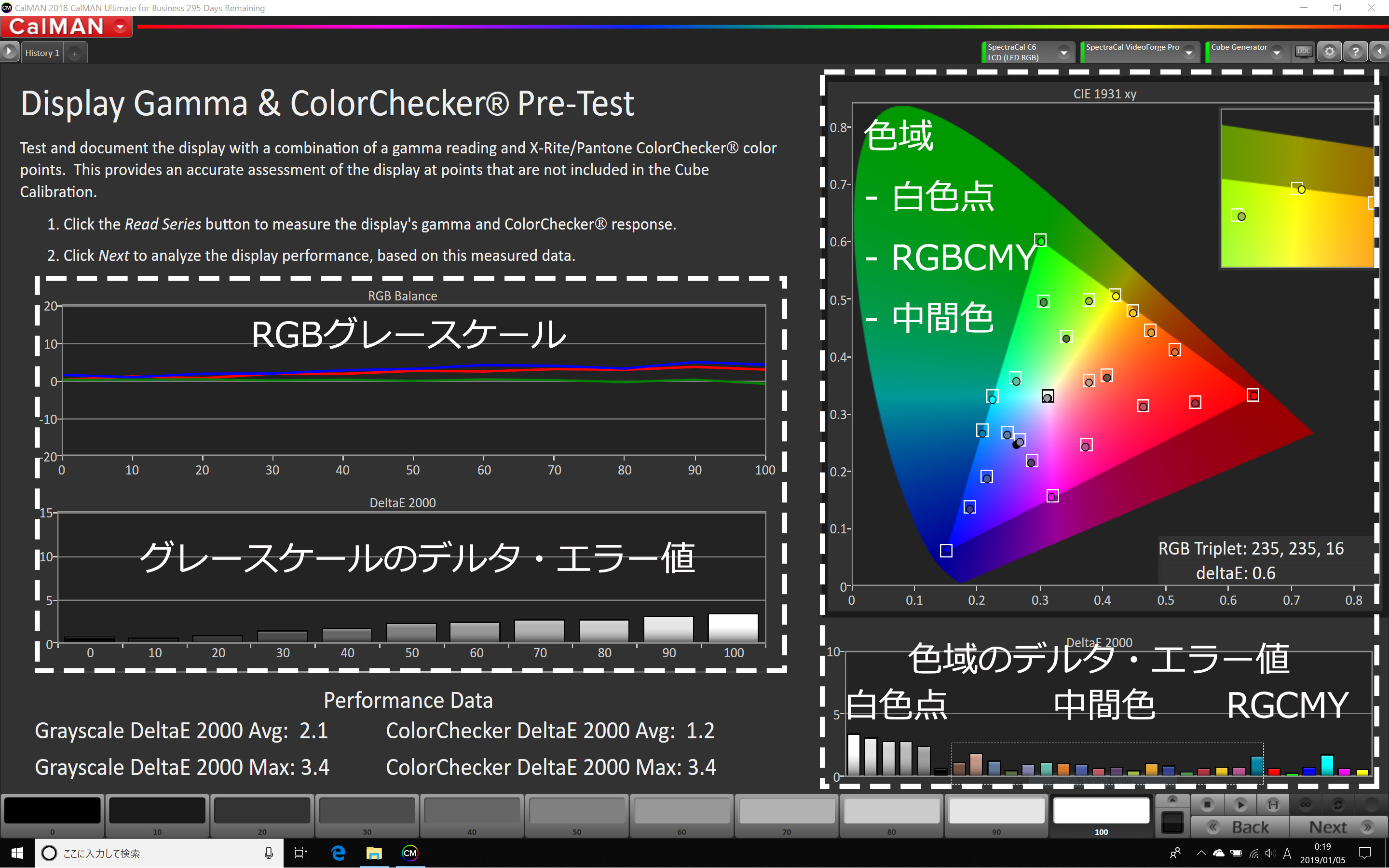
Task: Open Microsoft Edge from the taskbar
Action: (338, 853)
